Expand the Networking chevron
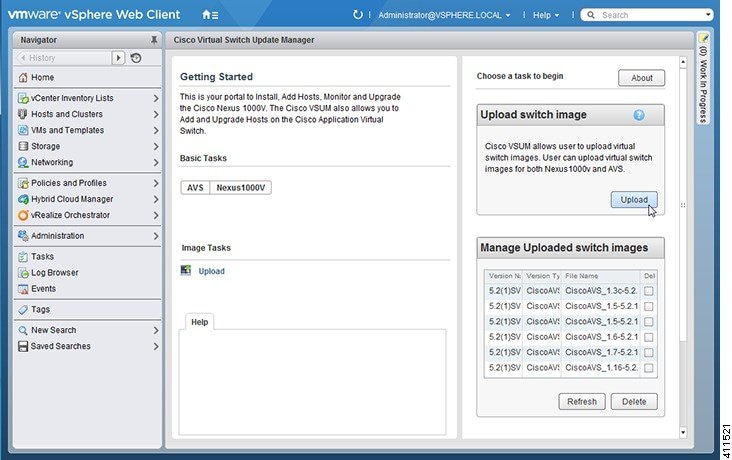This screenshot has height=460, width=732. tap(156, 163)
